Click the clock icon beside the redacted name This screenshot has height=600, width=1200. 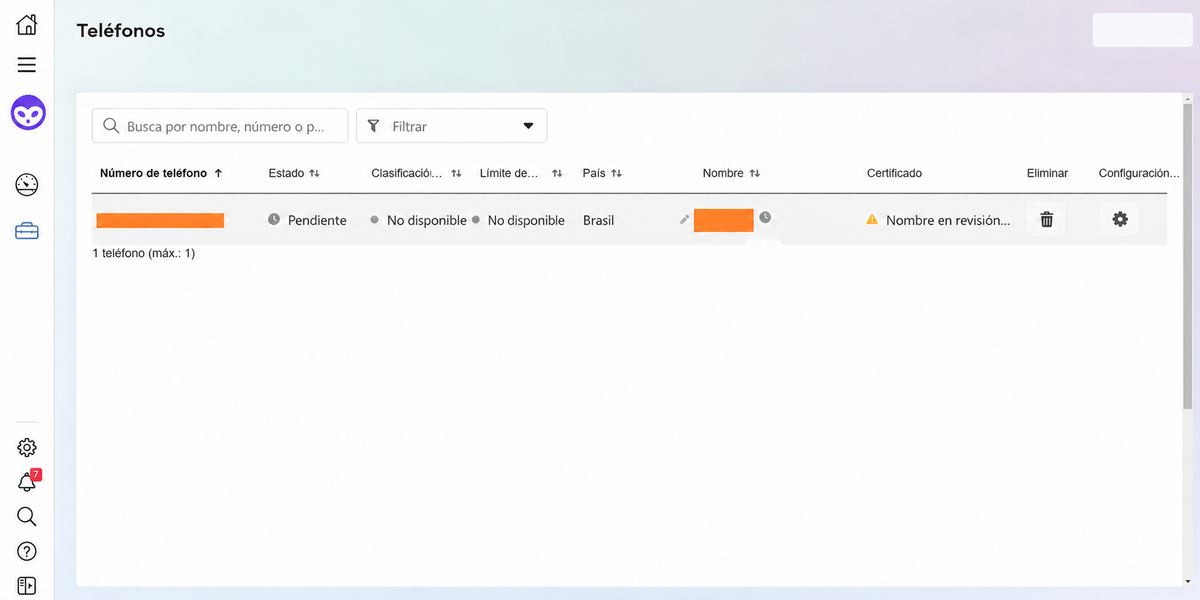click(765, 217)
